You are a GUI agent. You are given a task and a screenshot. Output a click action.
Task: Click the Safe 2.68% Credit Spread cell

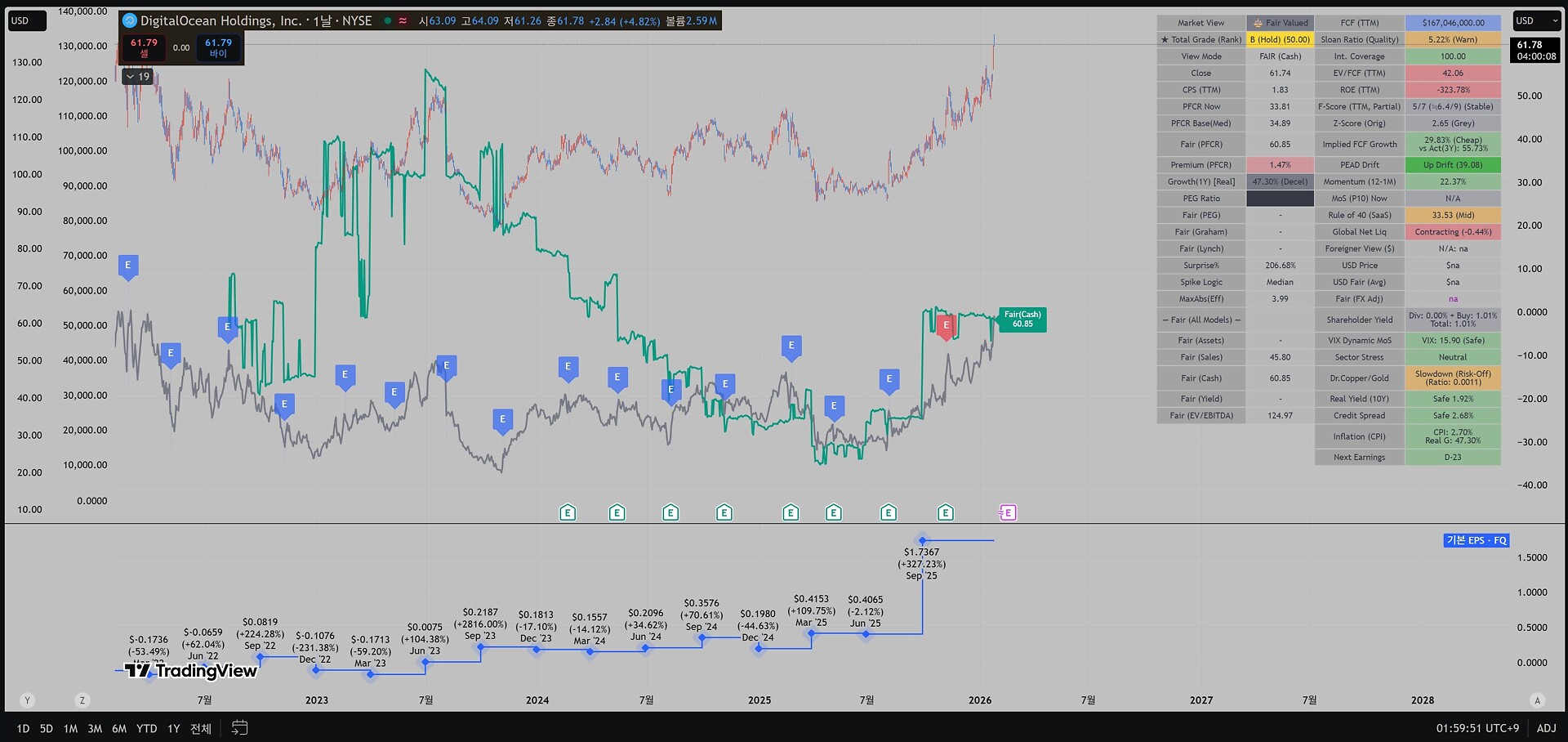click(x=1453, y=415)
